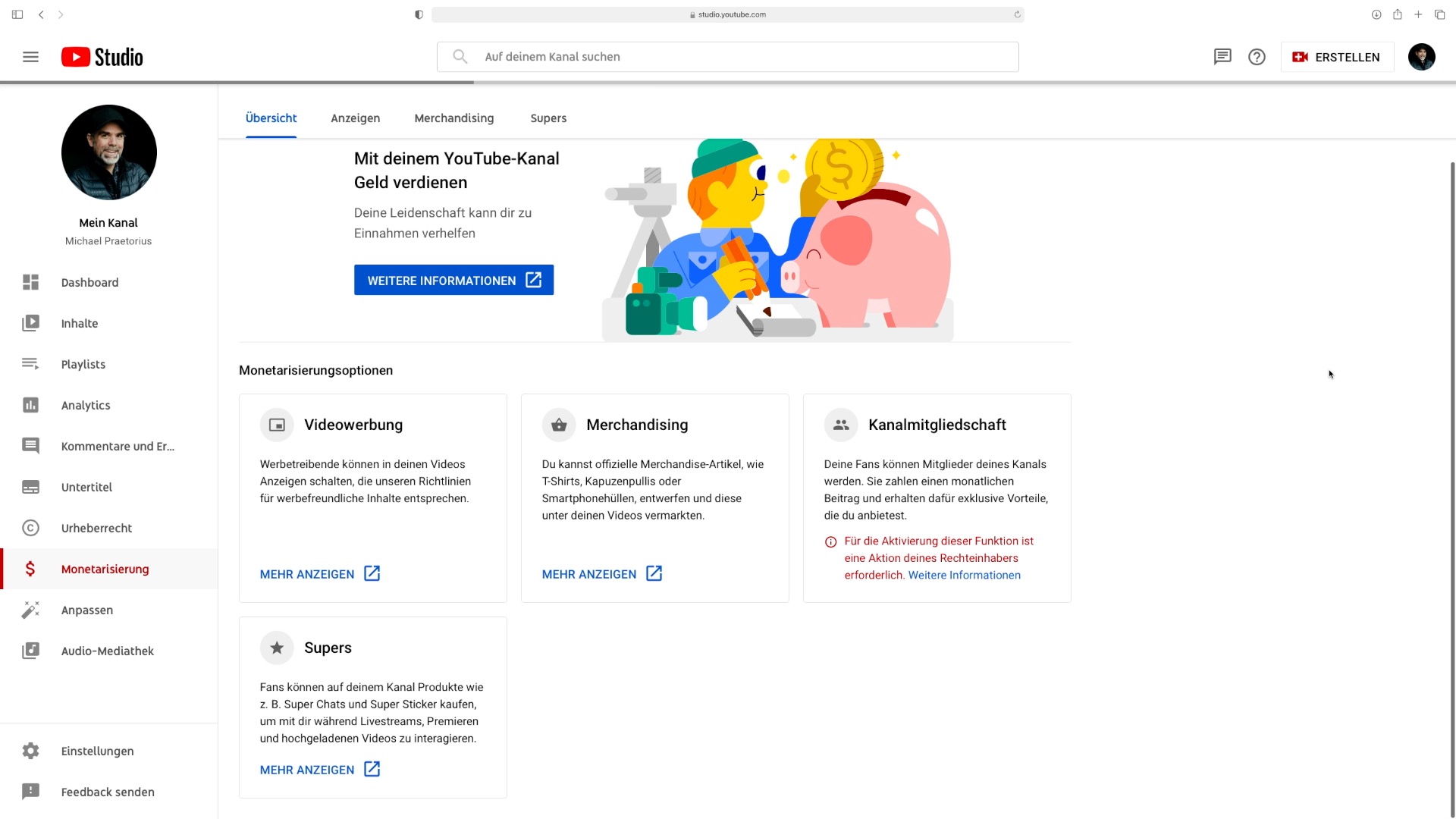Click the Einstellungen gear icon
This screenshot has width=1456, height=819.
point(30,751)
